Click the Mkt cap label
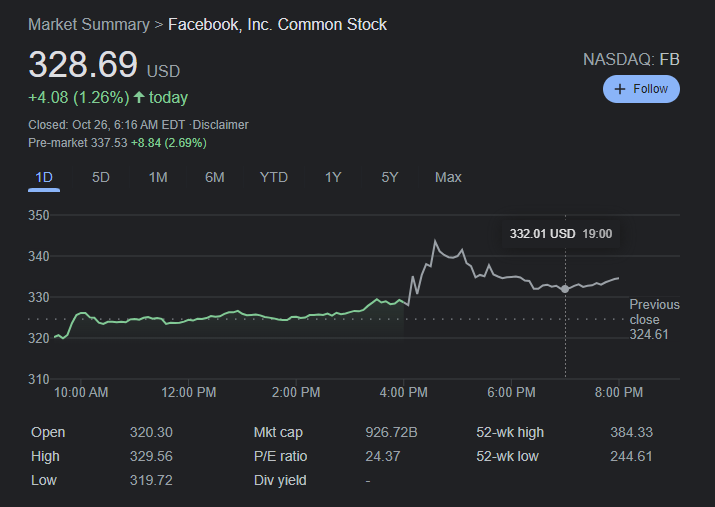Viewport: 715px width, 507px height. (x=278, y=432)
